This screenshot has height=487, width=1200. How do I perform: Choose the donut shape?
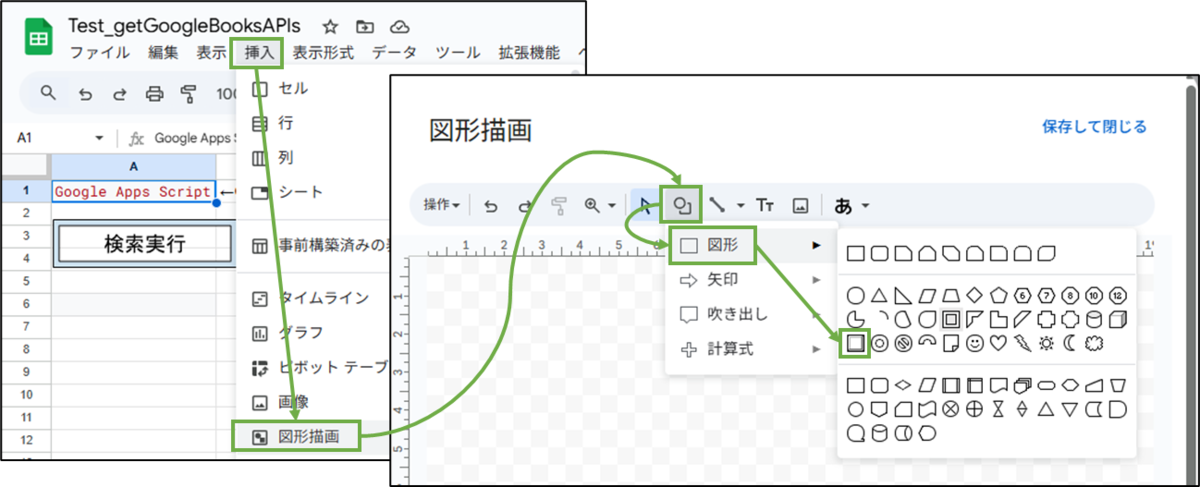point(879,343)
